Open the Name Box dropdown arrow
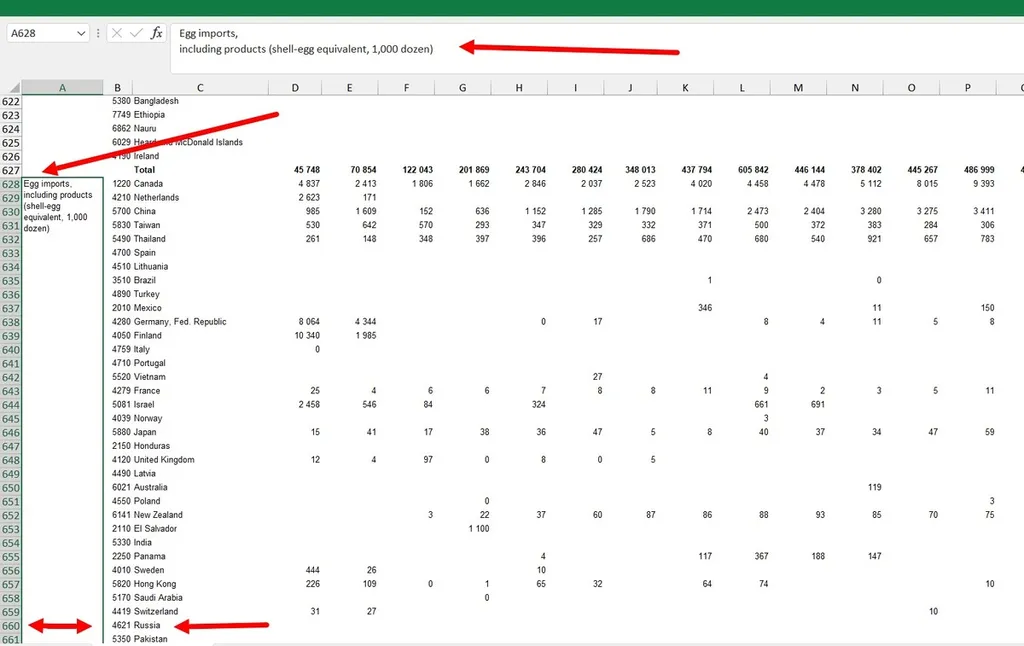This screenshot has width=1024, height=646. click(81, 33)
